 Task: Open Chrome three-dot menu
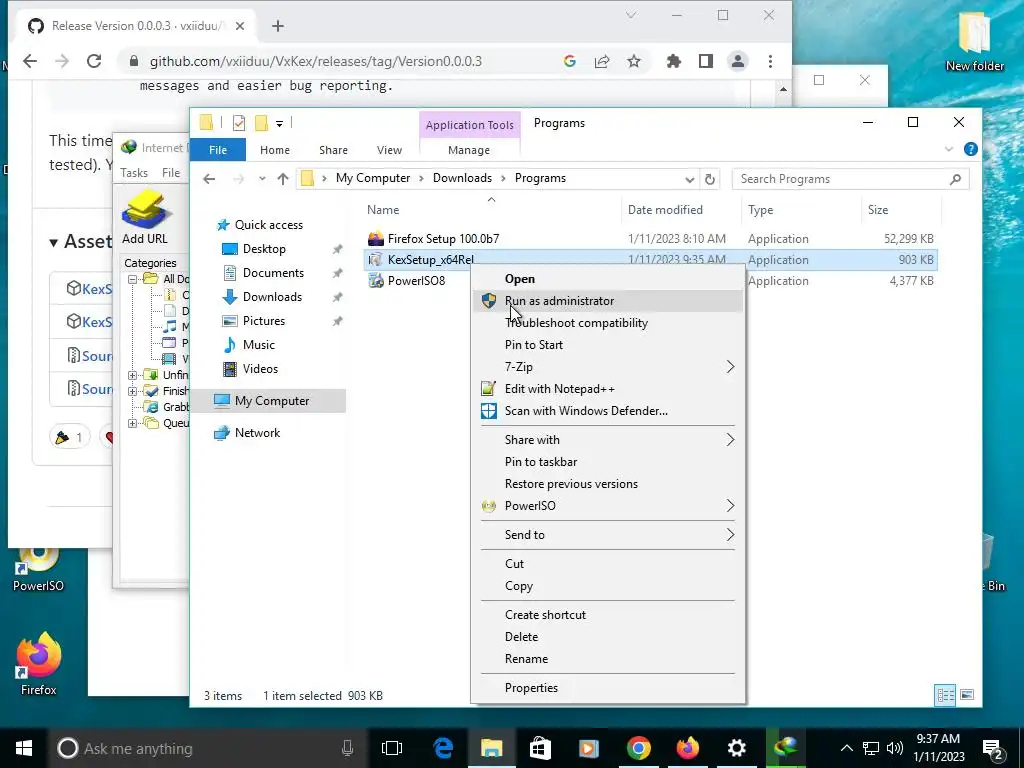coord(771,61)
